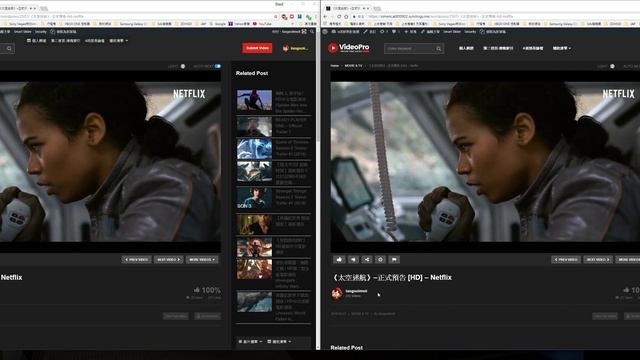Open comments bubble icon in right window admin bar
Viewport: 640px width, 360px height.
point(394,31)
